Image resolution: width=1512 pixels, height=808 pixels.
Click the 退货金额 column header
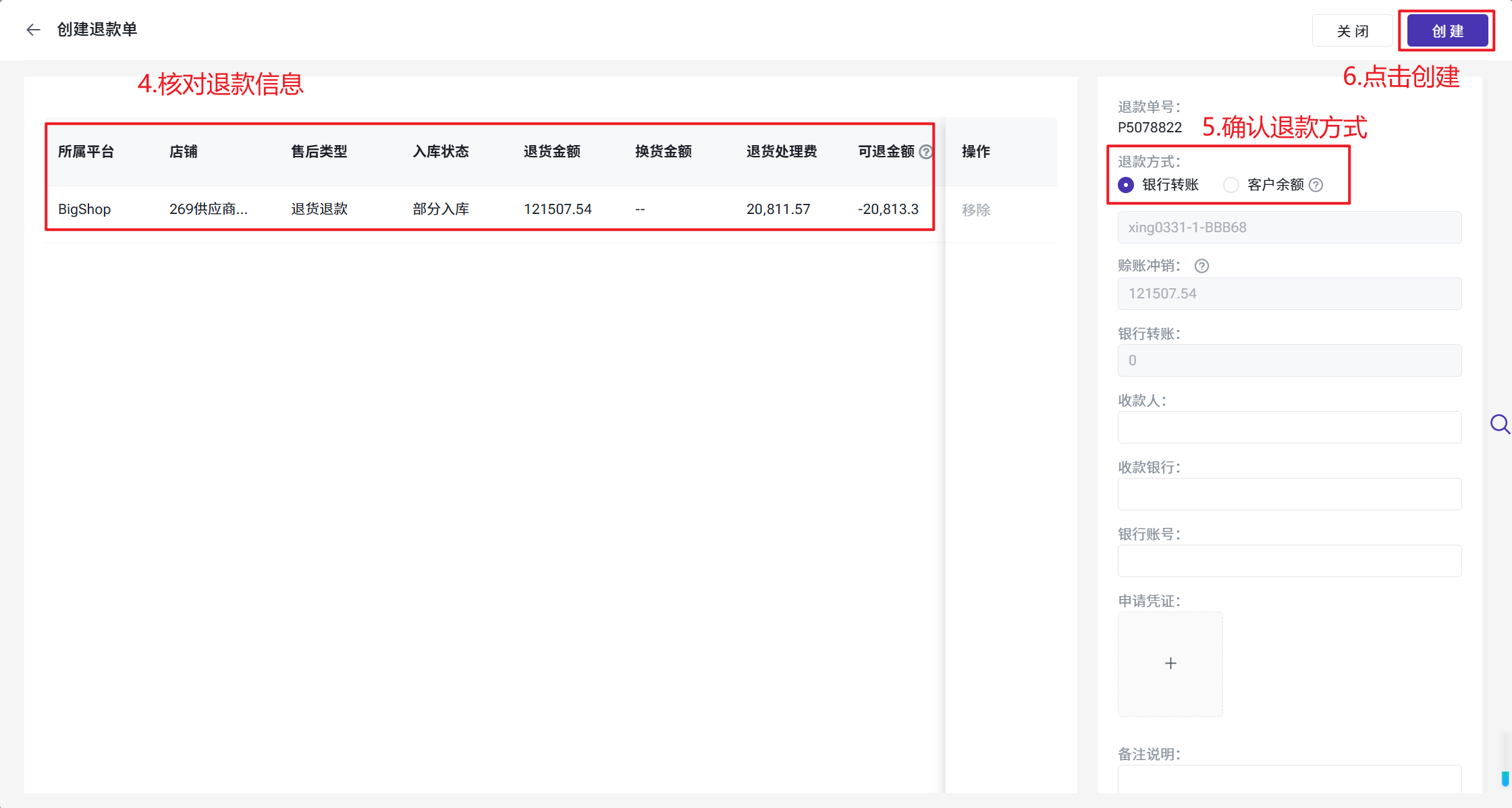click(x=551, y=152)
